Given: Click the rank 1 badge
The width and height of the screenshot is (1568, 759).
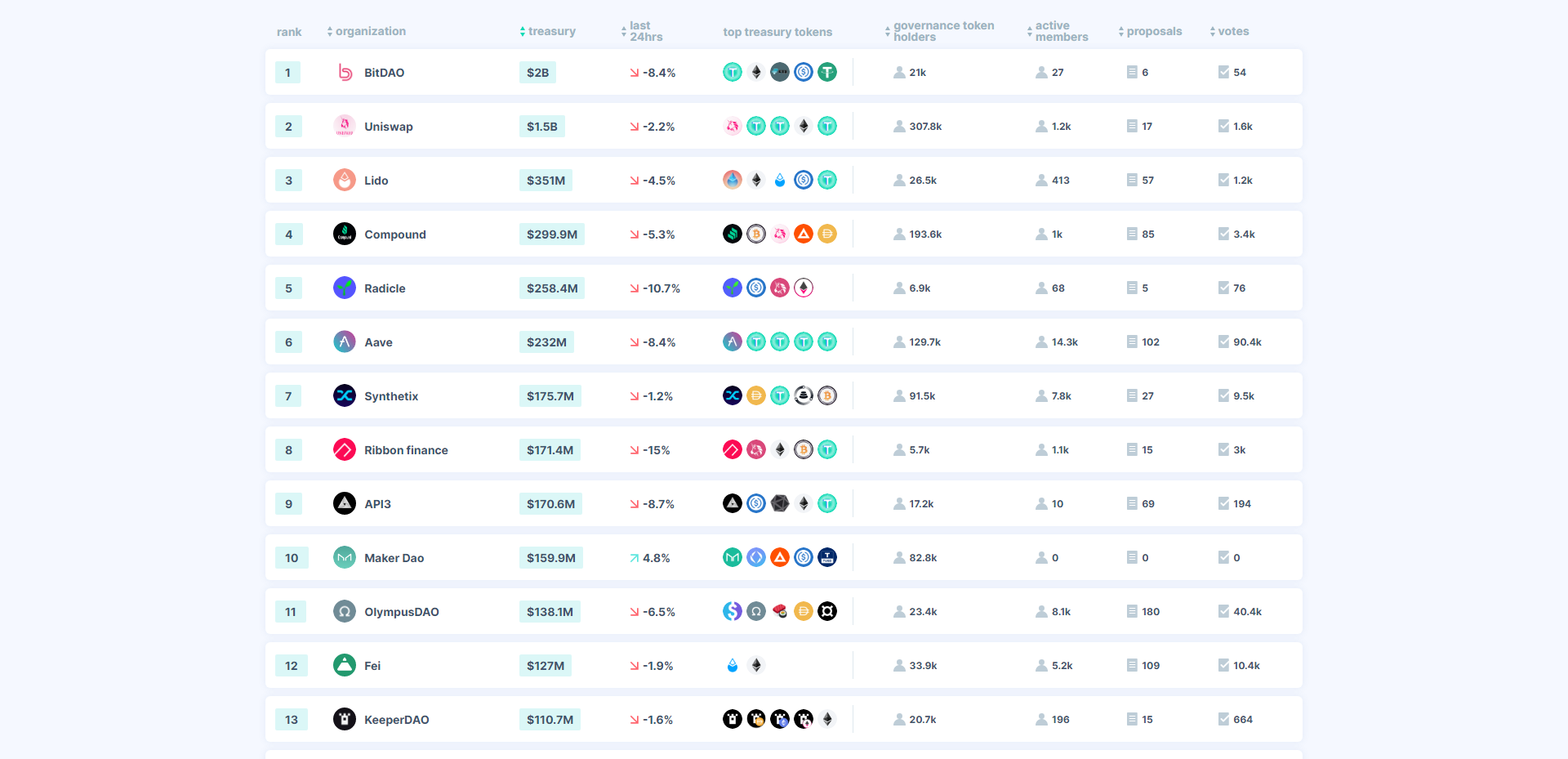Looking at the screenshot, I should click(287, 72).
